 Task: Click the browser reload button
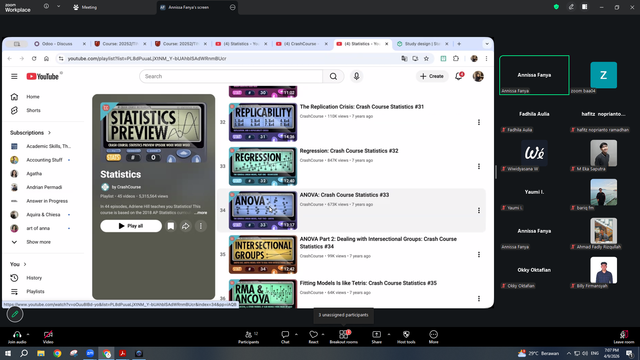(x=34, y=58)
